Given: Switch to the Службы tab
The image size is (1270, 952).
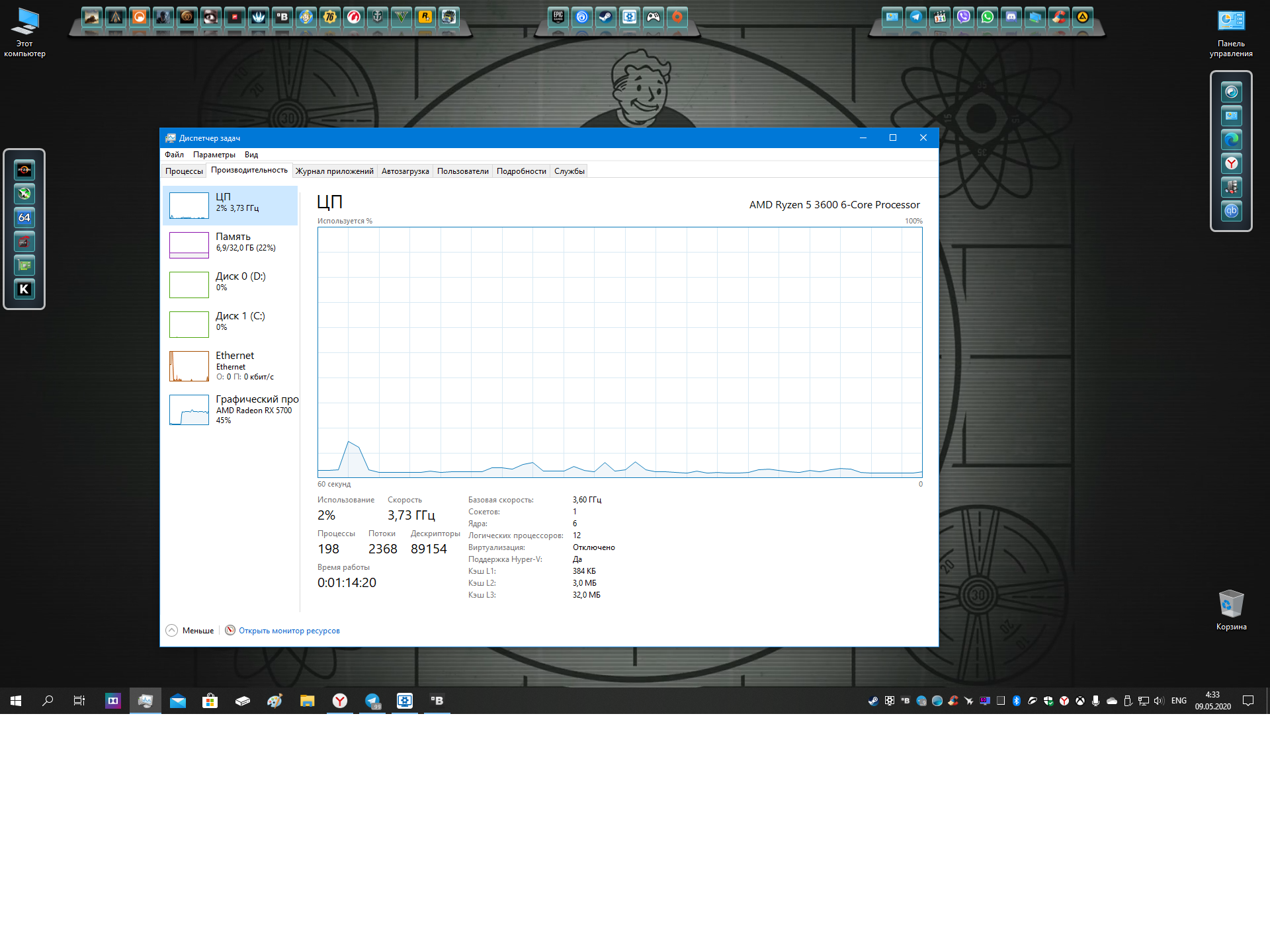Looking at the screenshot, I should tap(569, 171).
